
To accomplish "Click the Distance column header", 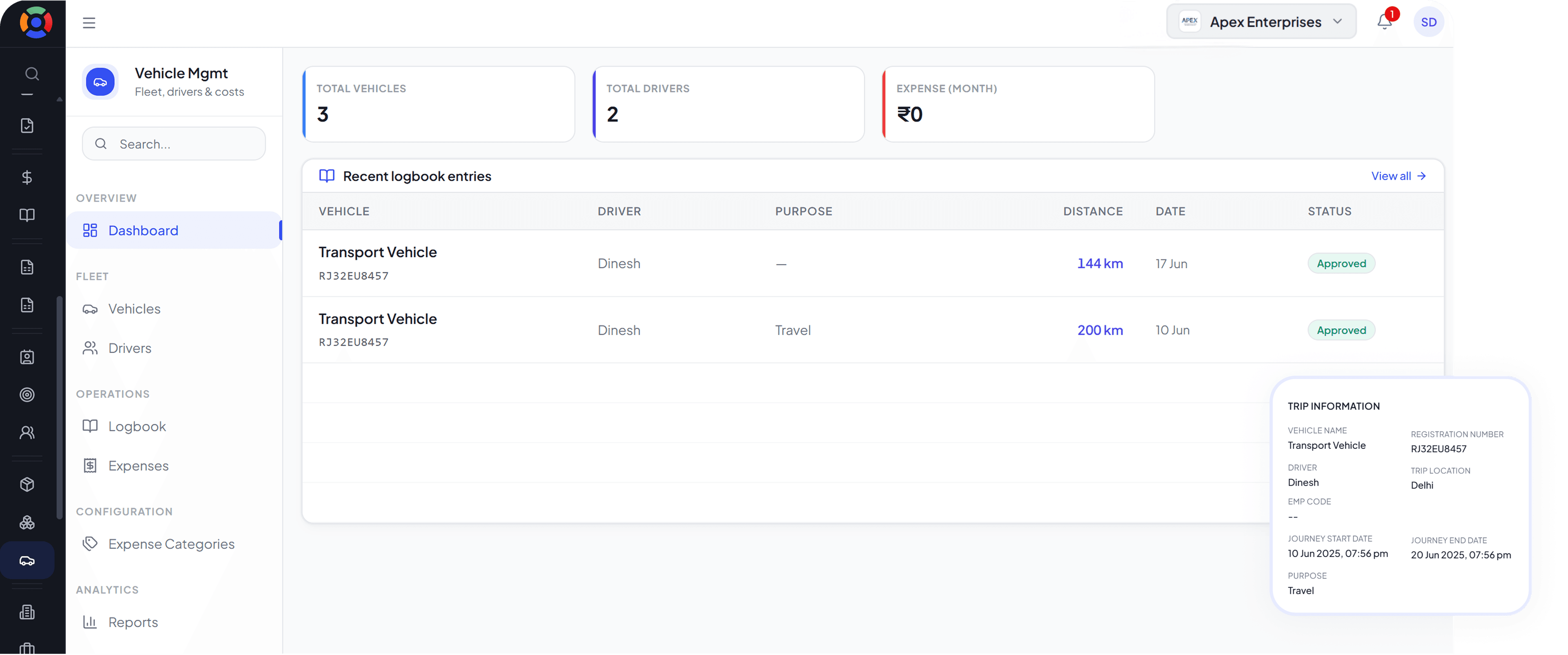I will point(1093,211).
